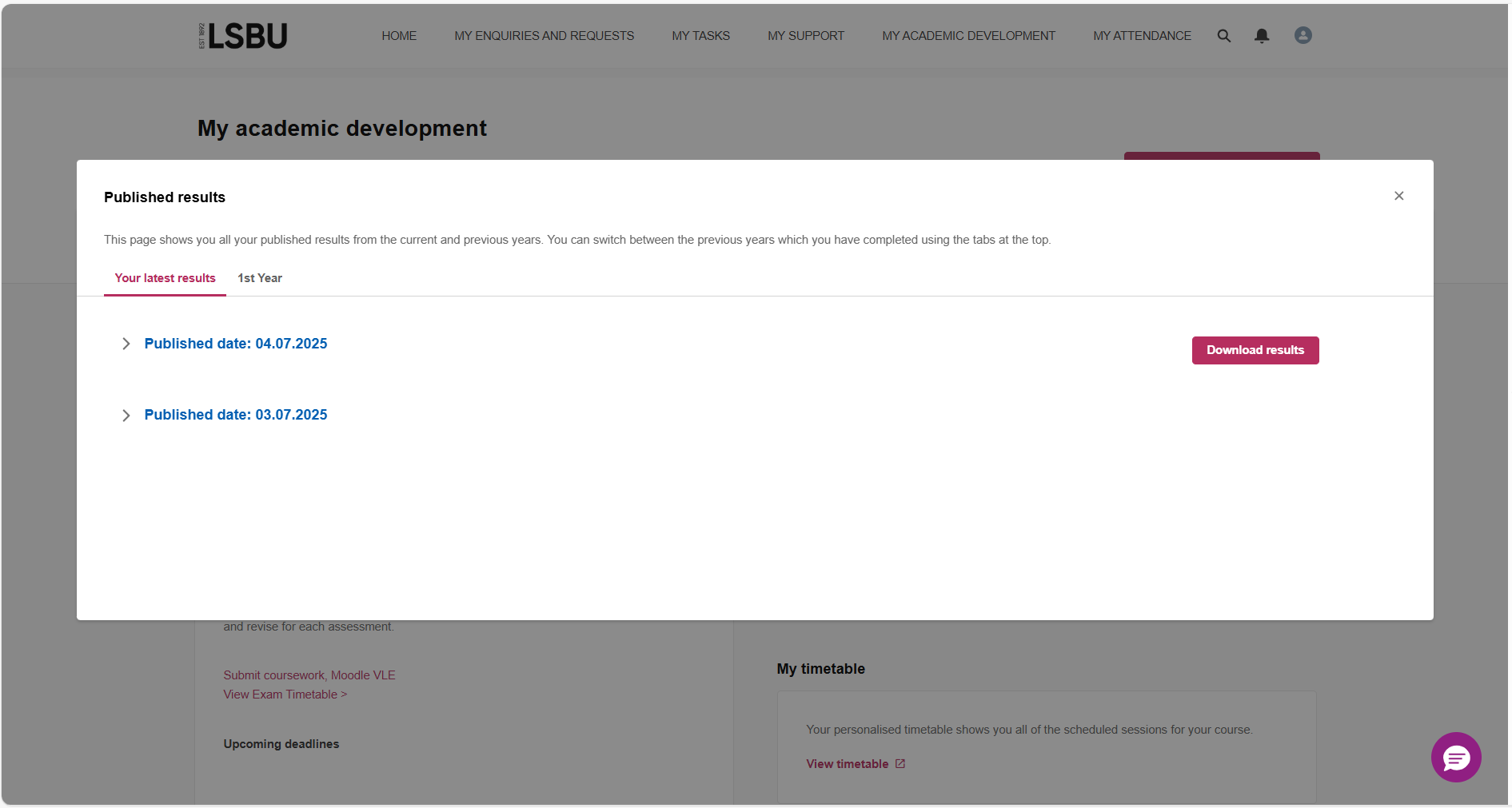Viewport: 1512px width, 808px height.
Task: Click the Published results dialog title
Action: click(x=165, y=197)
